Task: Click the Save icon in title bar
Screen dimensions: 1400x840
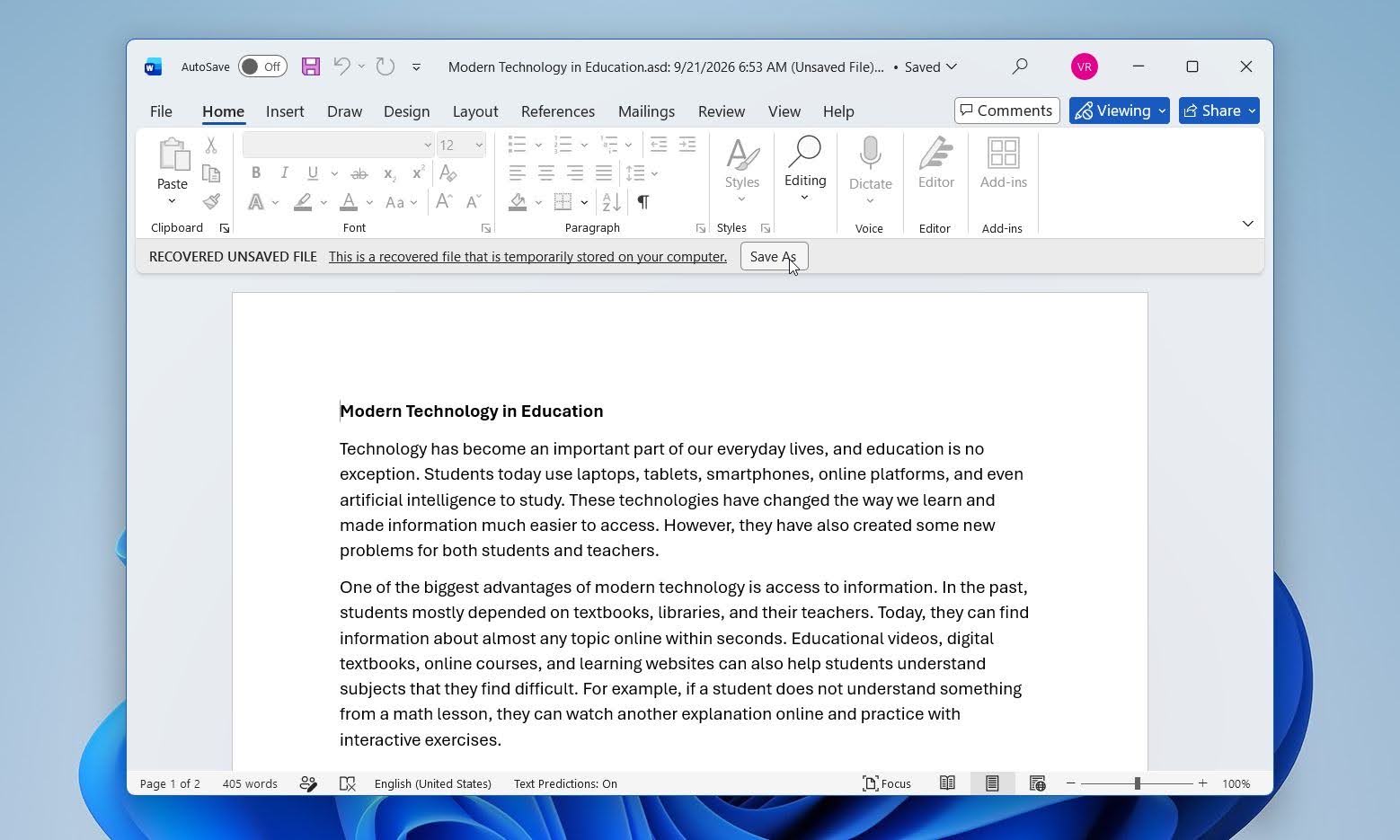Action: (x=311, y=66)
